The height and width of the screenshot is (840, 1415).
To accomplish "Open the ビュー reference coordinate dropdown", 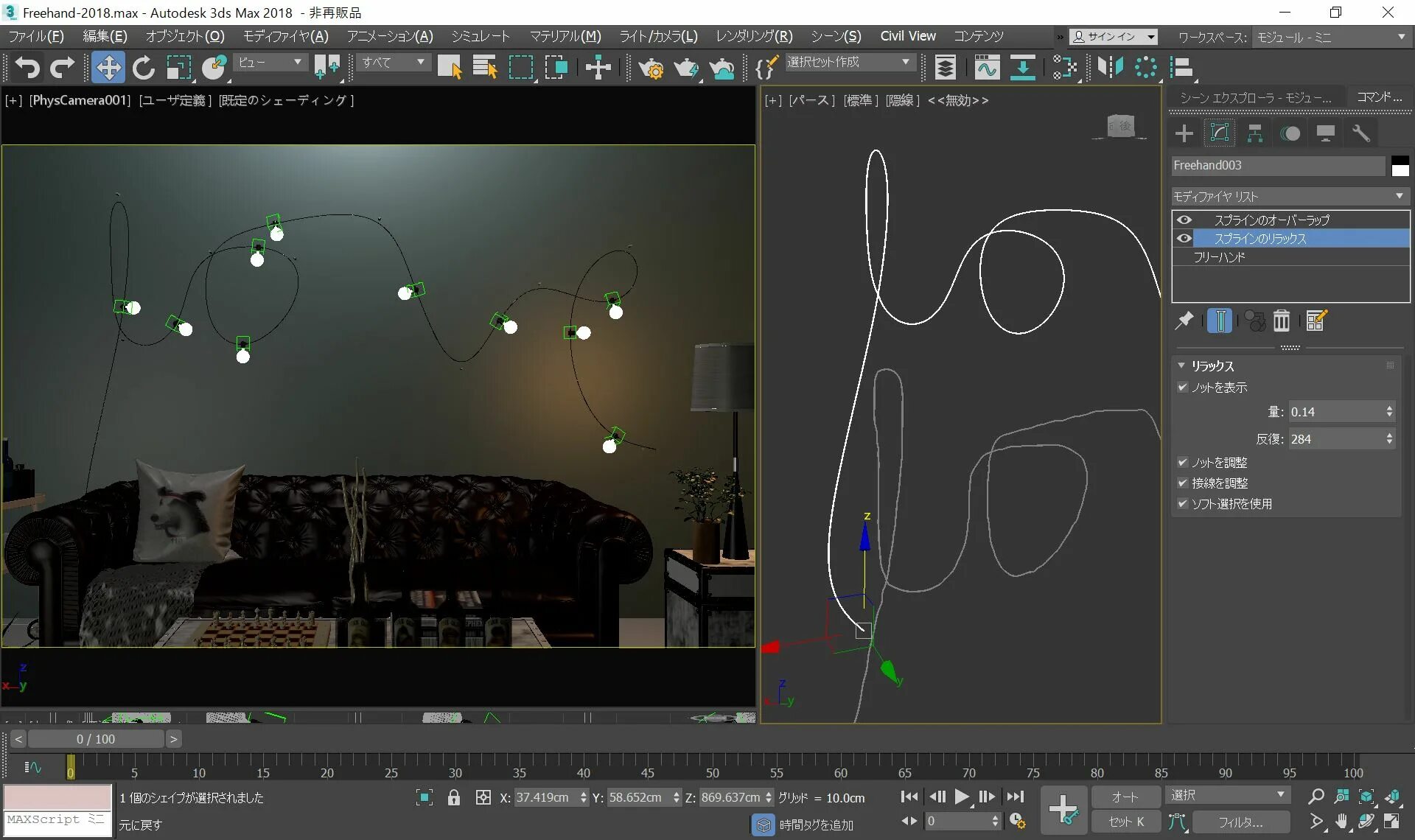I will pyautogui.click(x=270, y=63).
